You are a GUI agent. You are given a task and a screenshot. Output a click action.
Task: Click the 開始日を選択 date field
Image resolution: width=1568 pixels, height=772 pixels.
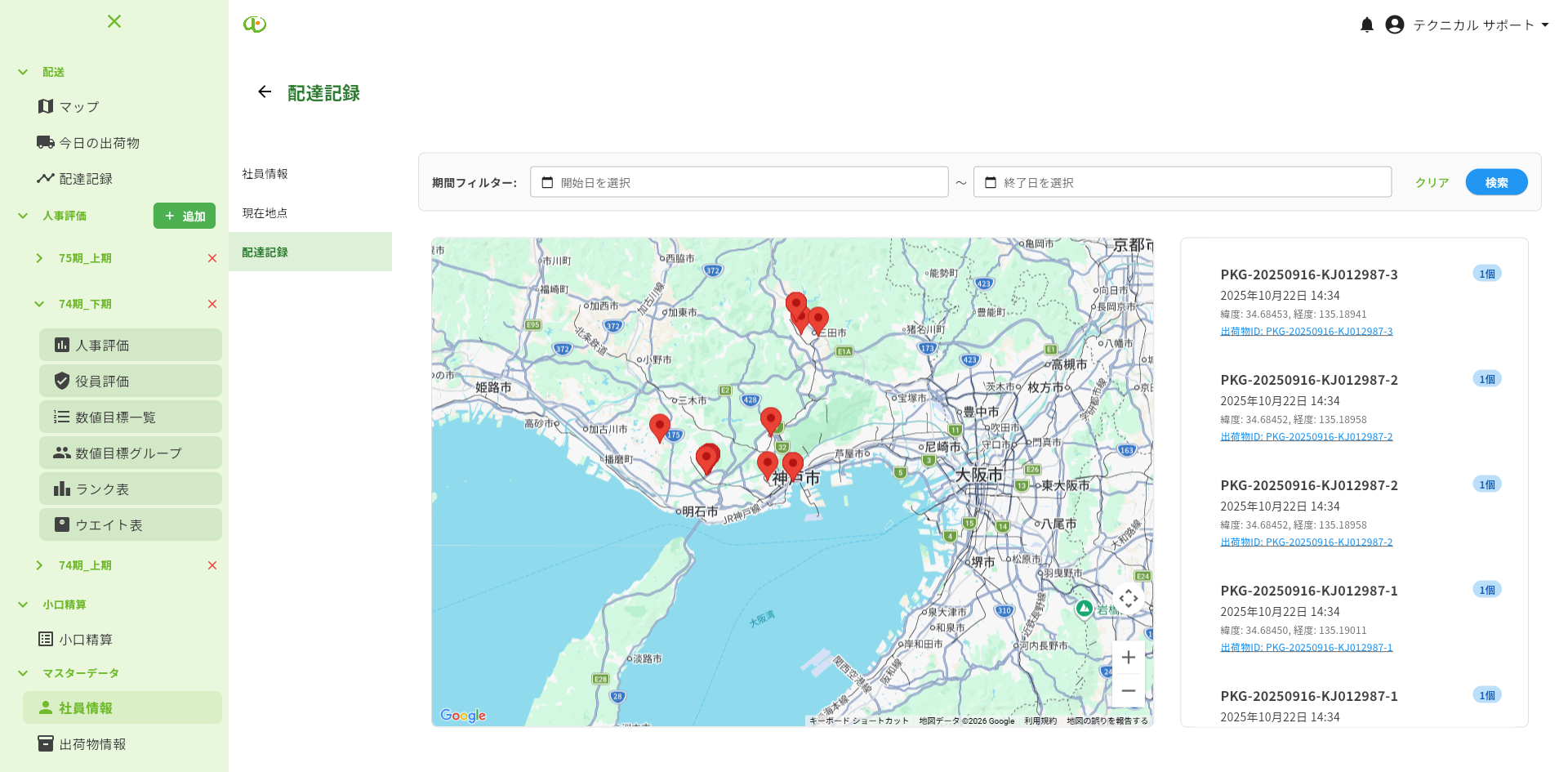[x=738, y=182]
